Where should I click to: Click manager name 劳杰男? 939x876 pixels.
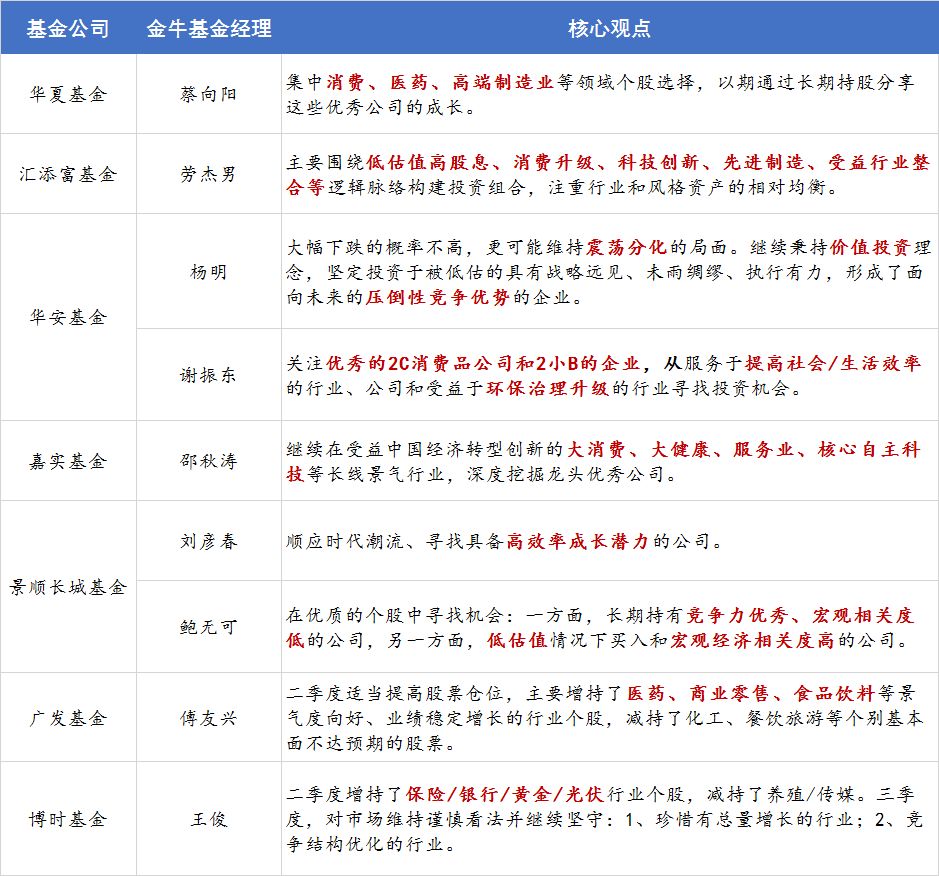[208, 174]
